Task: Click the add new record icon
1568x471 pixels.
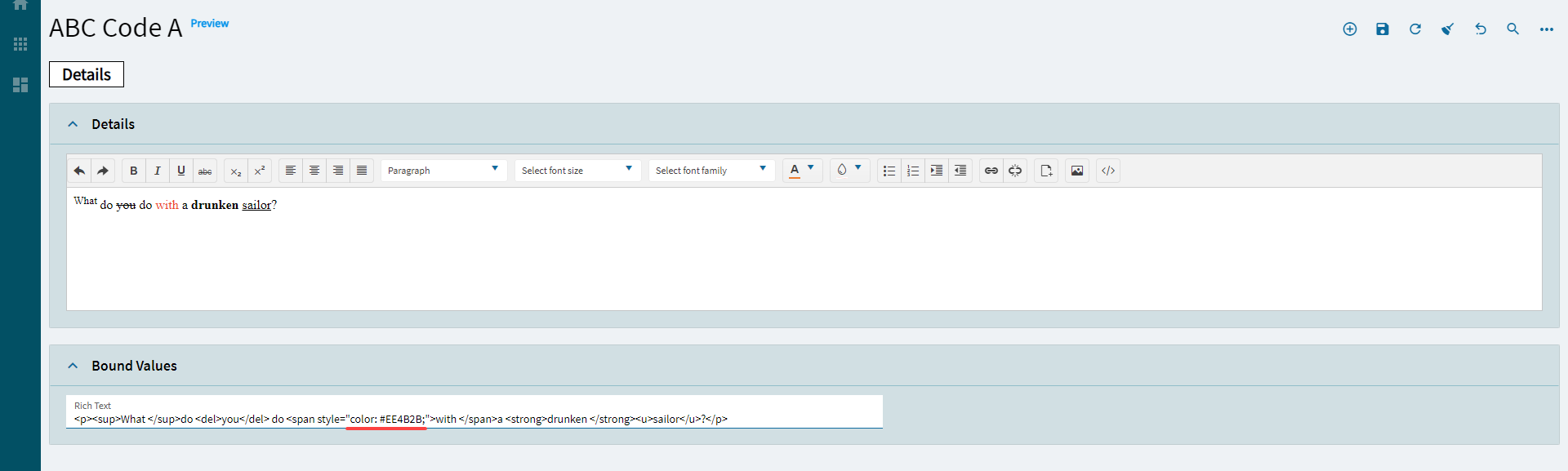Action: 1350,29
